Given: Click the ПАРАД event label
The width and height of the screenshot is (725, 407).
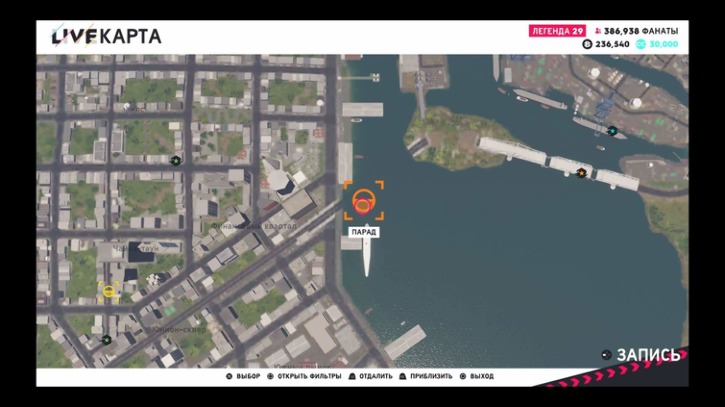Looking at the screenshot, I should pos(363,232).
